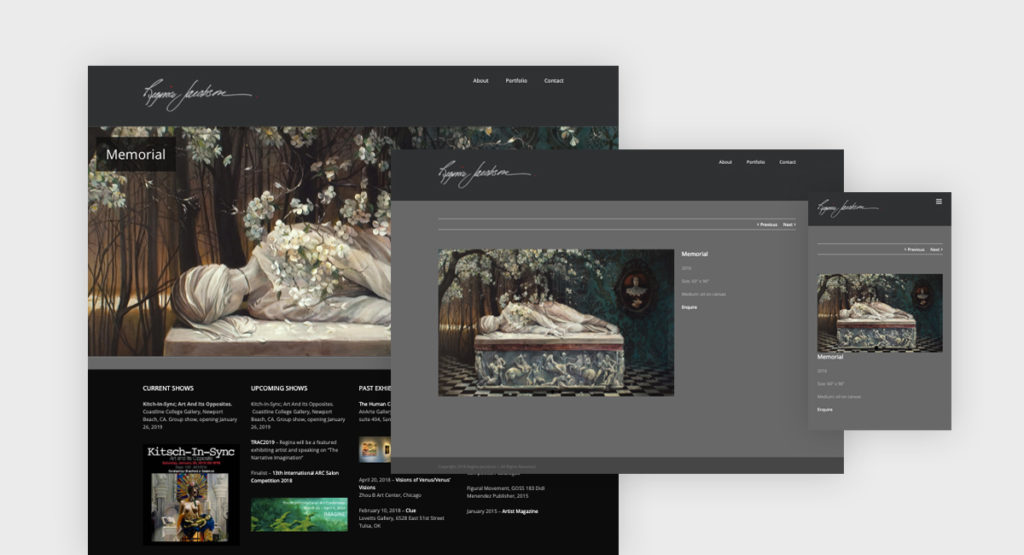Click Previous link in the mobile view

tap(914, 249)
